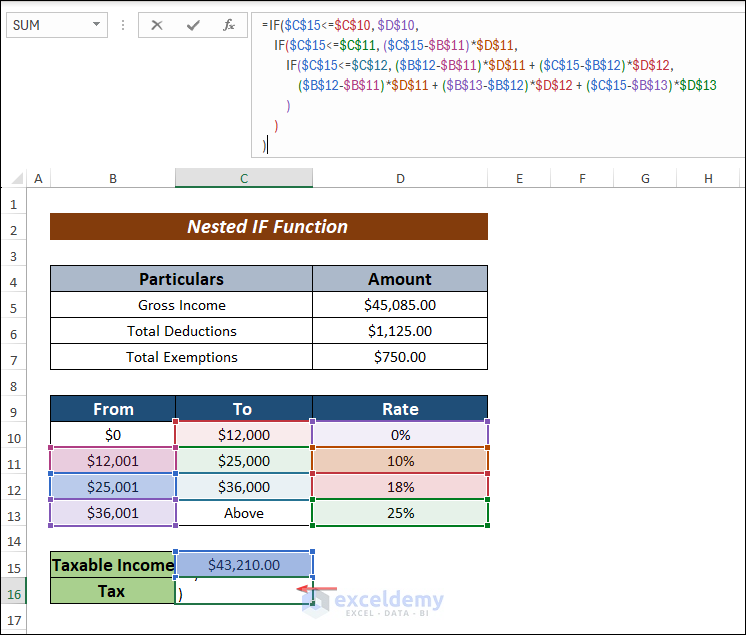Image resolution: width=746 pixels, height=635 pixels.
Task: Select the Above cell
Action: tap(244, 513)
